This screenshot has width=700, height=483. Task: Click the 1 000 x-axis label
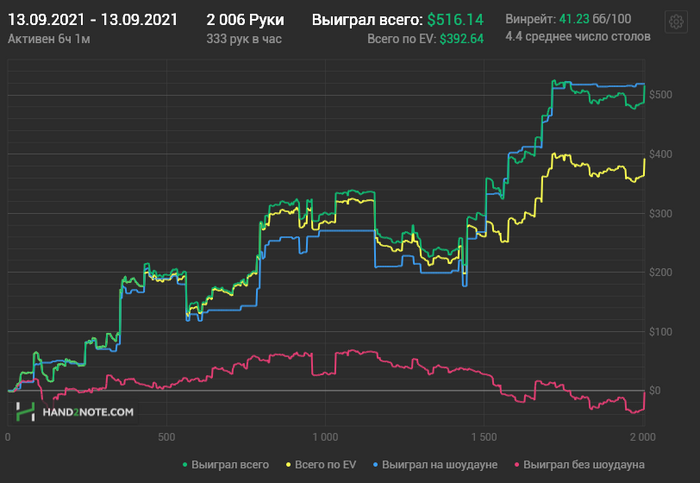[x=325, y=437]
